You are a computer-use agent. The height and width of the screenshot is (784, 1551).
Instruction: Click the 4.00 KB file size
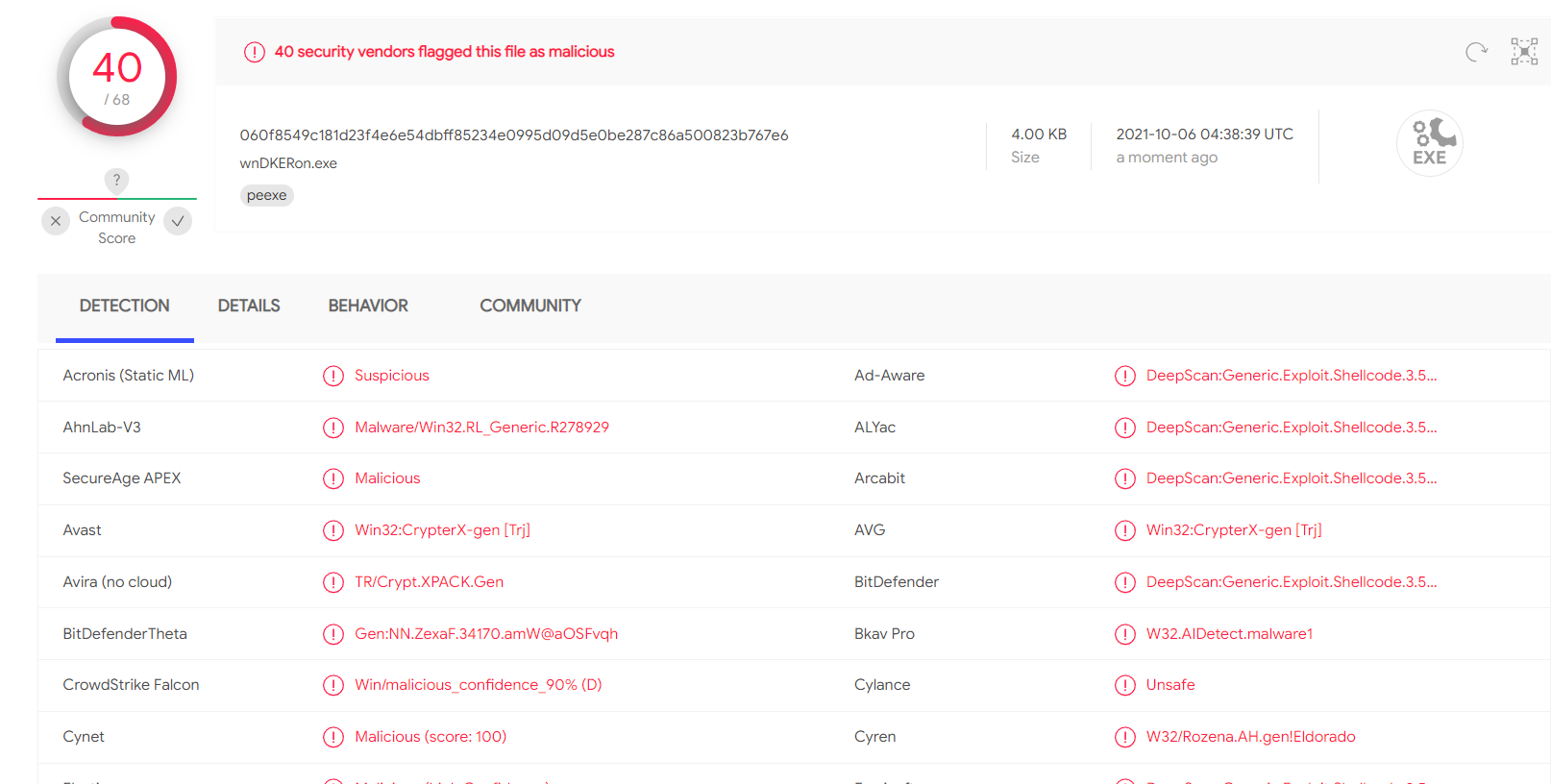[1039, 135]
